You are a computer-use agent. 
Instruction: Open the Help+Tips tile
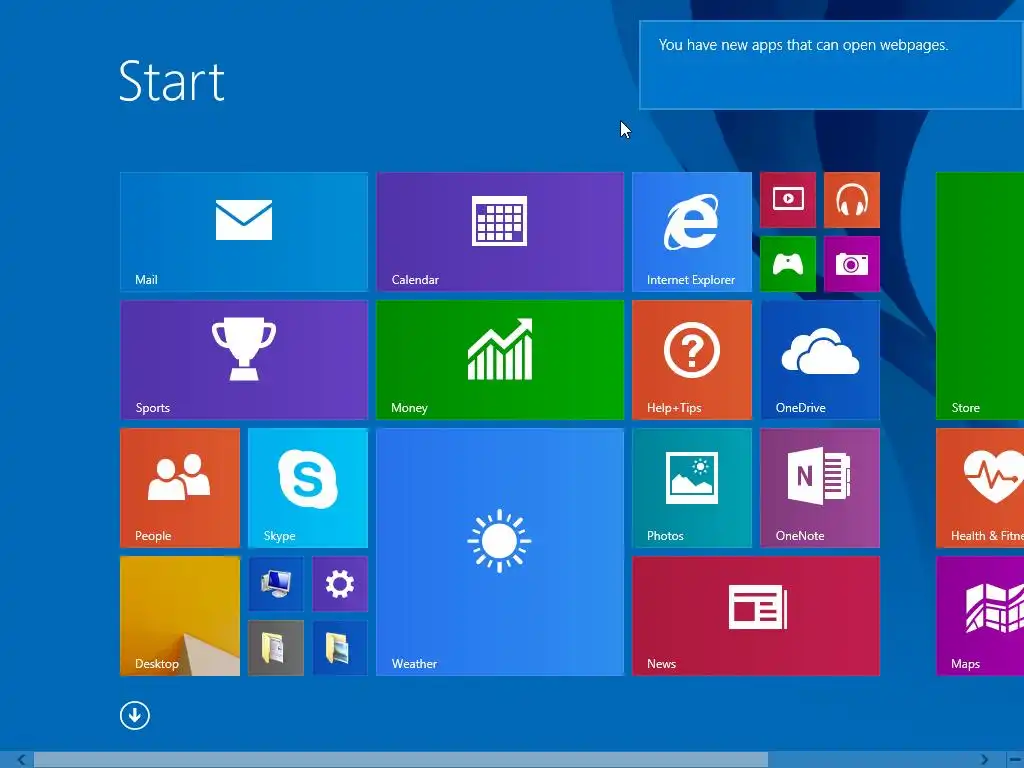coord(692,359)
